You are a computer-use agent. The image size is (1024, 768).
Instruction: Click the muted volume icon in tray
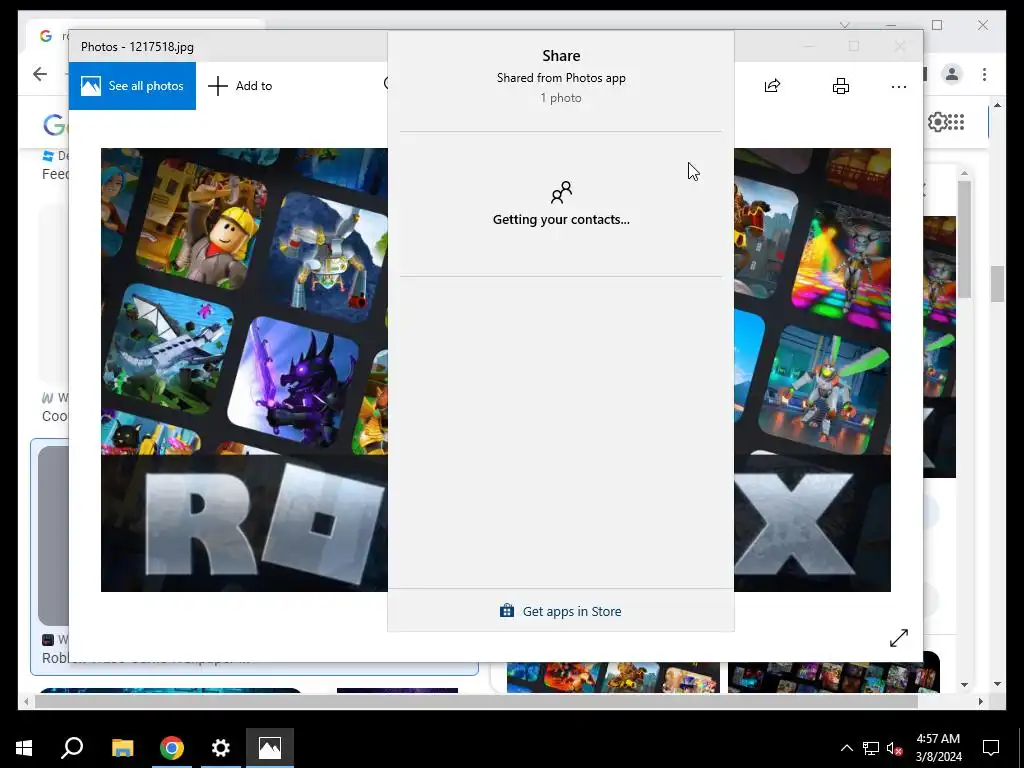pyautogui.click(x=895, y=748)
